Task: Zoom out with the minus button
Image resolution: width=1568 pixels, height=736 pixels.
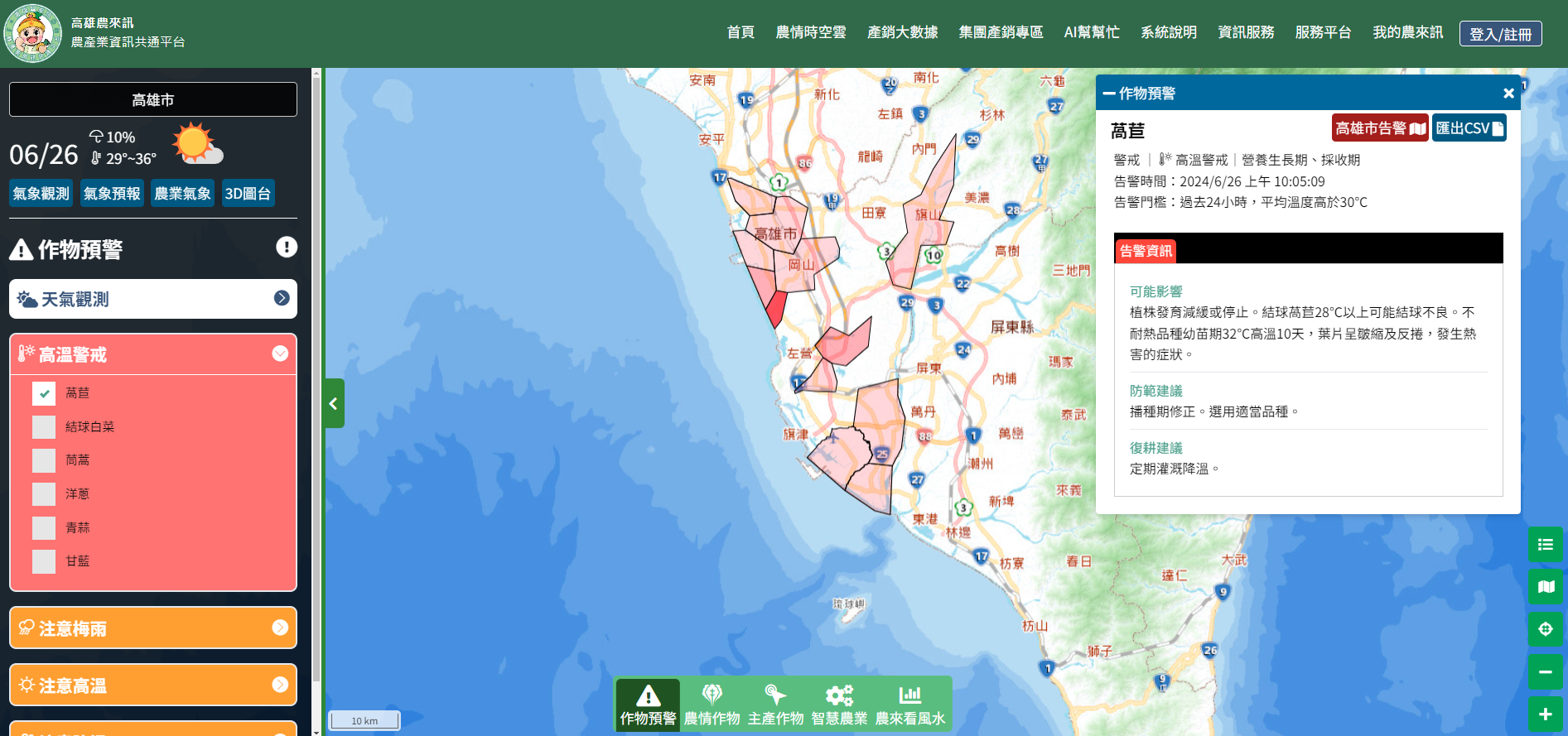Action: pyautogui.click(x=1545, y=672)
